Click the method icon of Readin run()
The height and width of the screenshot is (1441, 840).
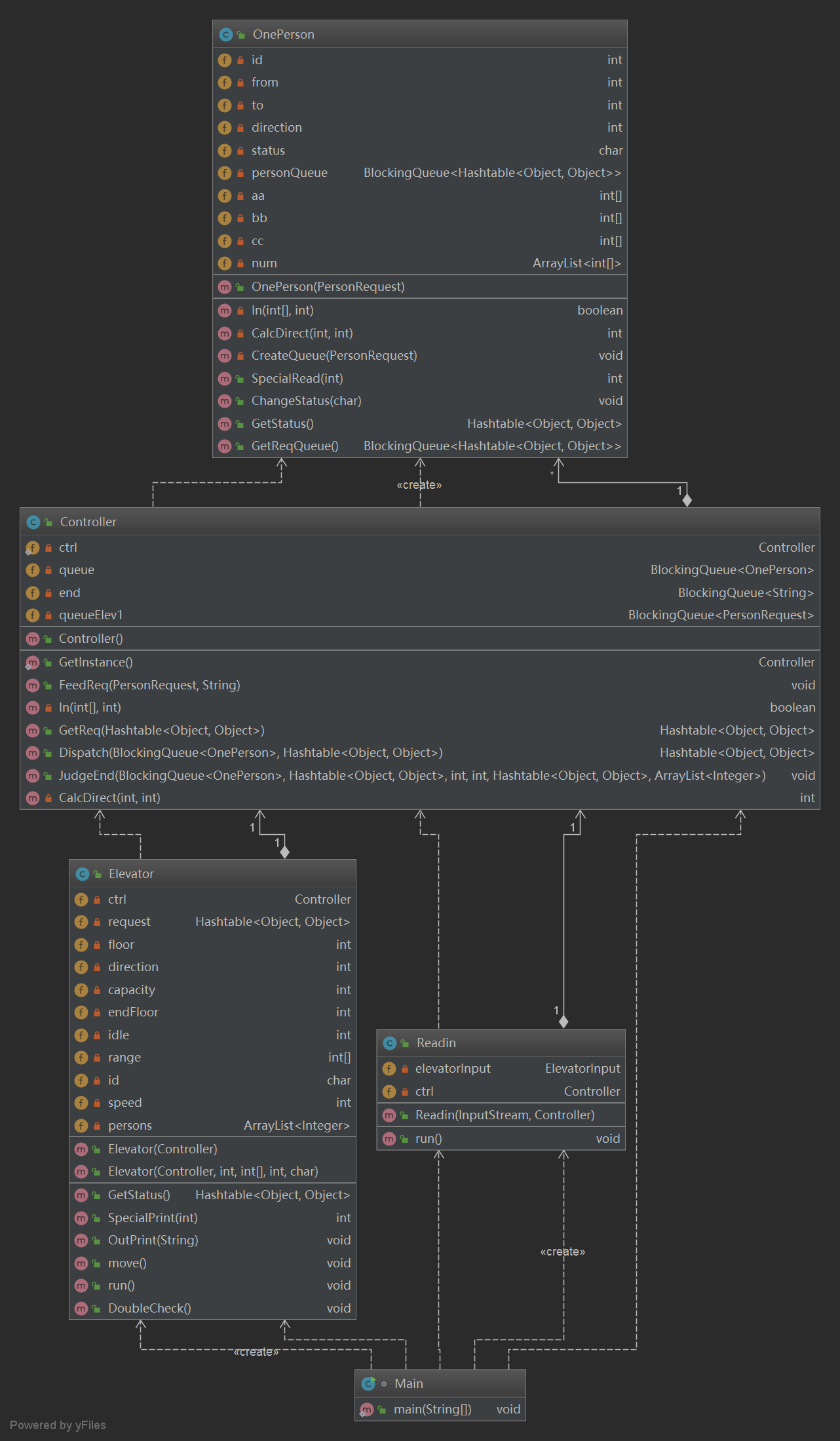(x=389, y=1139)
